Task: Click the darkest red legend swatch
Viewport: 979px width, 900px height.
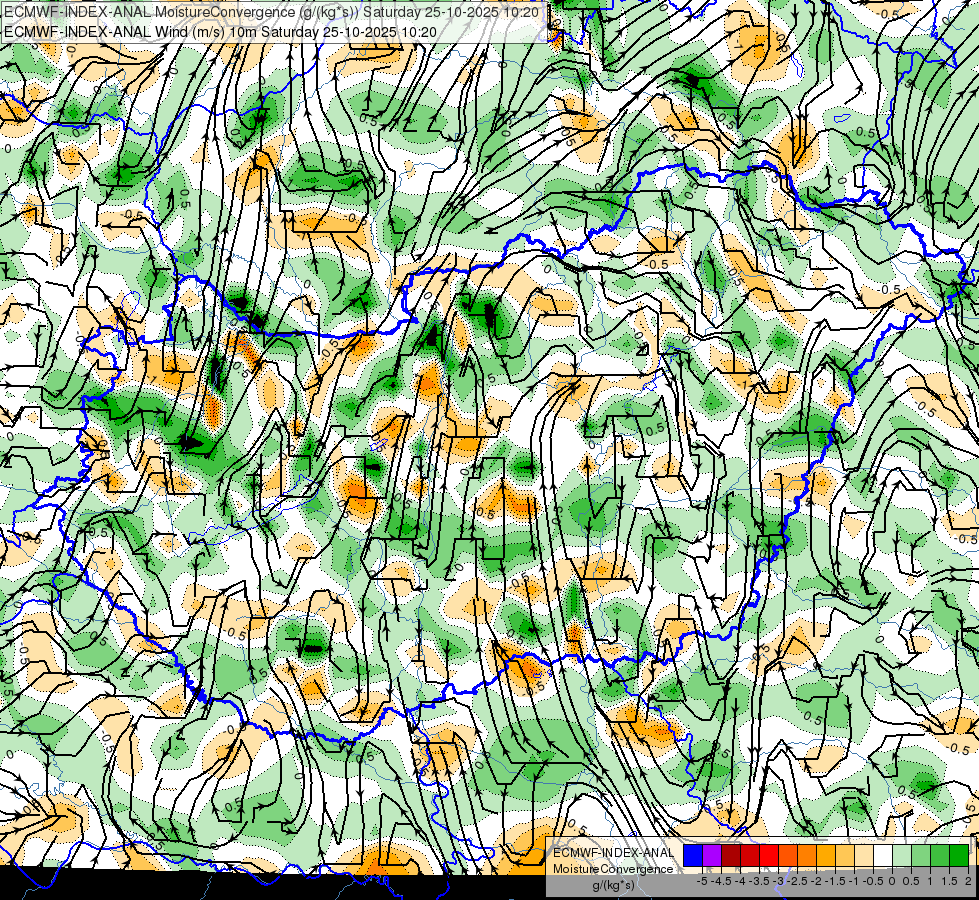Action: coord(731,855)
